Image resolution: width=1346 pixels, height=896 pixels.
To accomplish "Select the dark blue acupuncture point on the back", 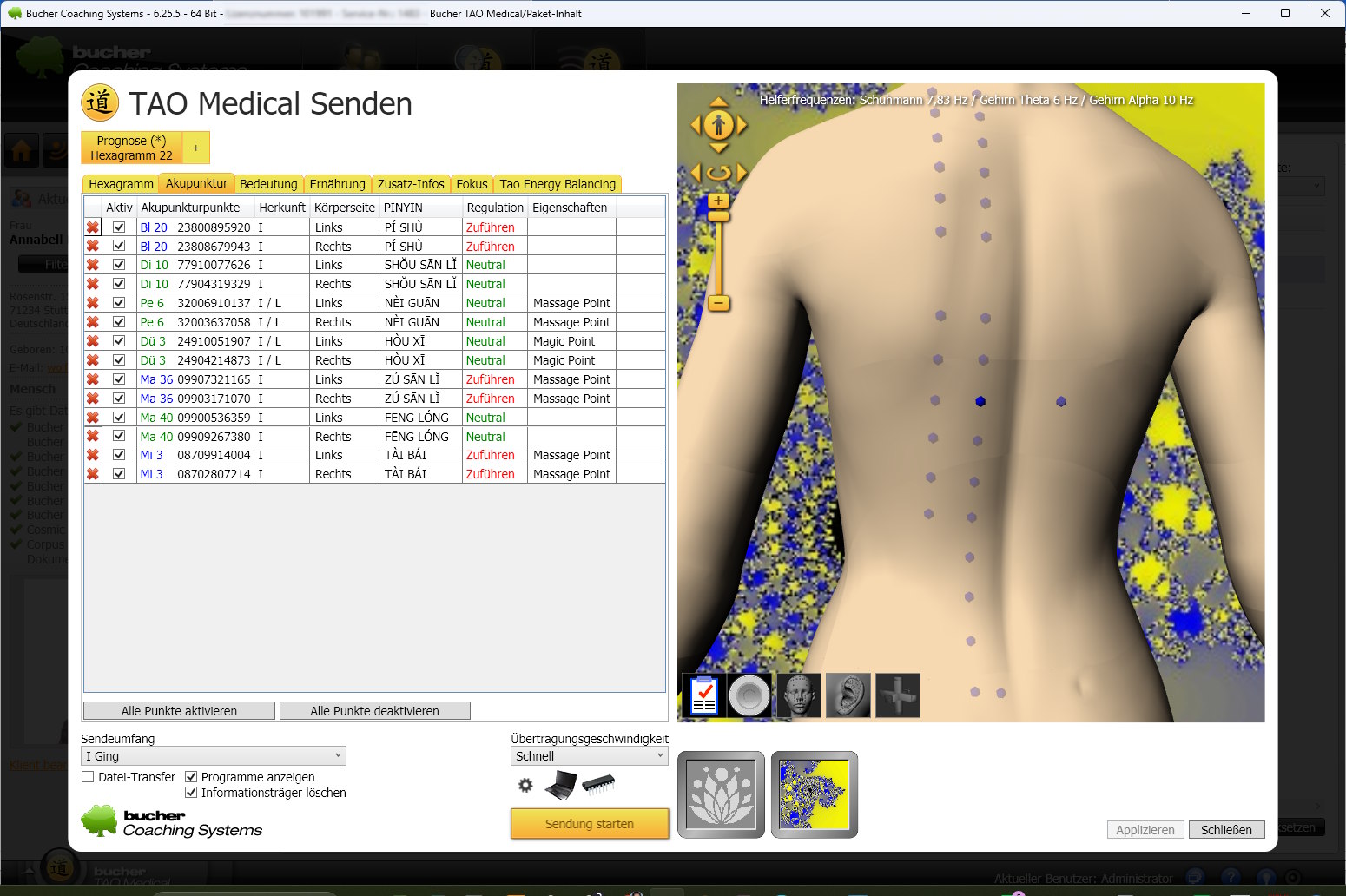I will [980, 401].
